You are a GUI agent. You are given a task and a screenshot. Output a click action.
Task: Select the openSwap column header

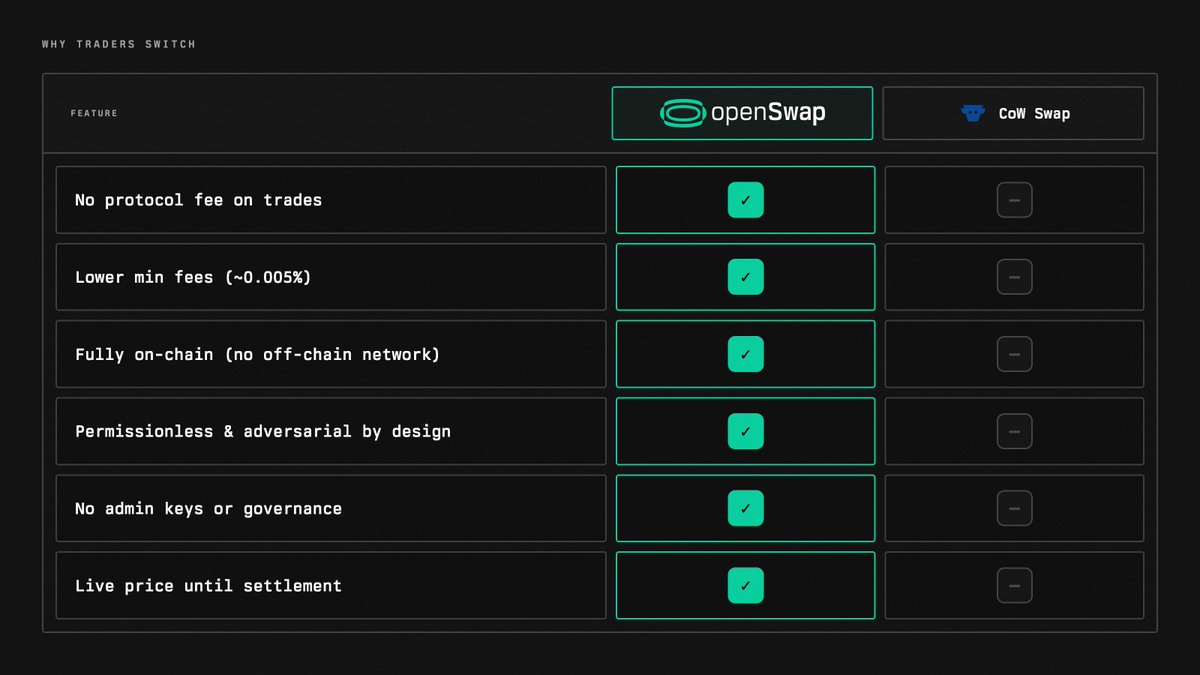point(742,113)
